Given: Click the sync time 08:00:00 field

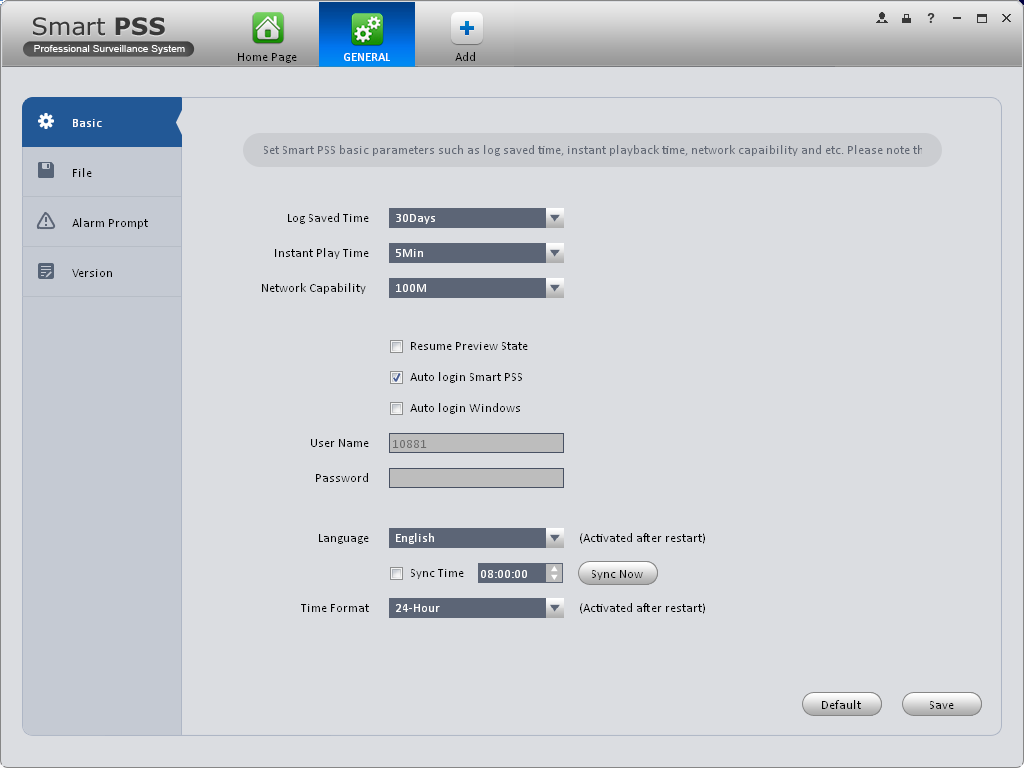Looking at the screenshot, I should click(x=512, y=573).
